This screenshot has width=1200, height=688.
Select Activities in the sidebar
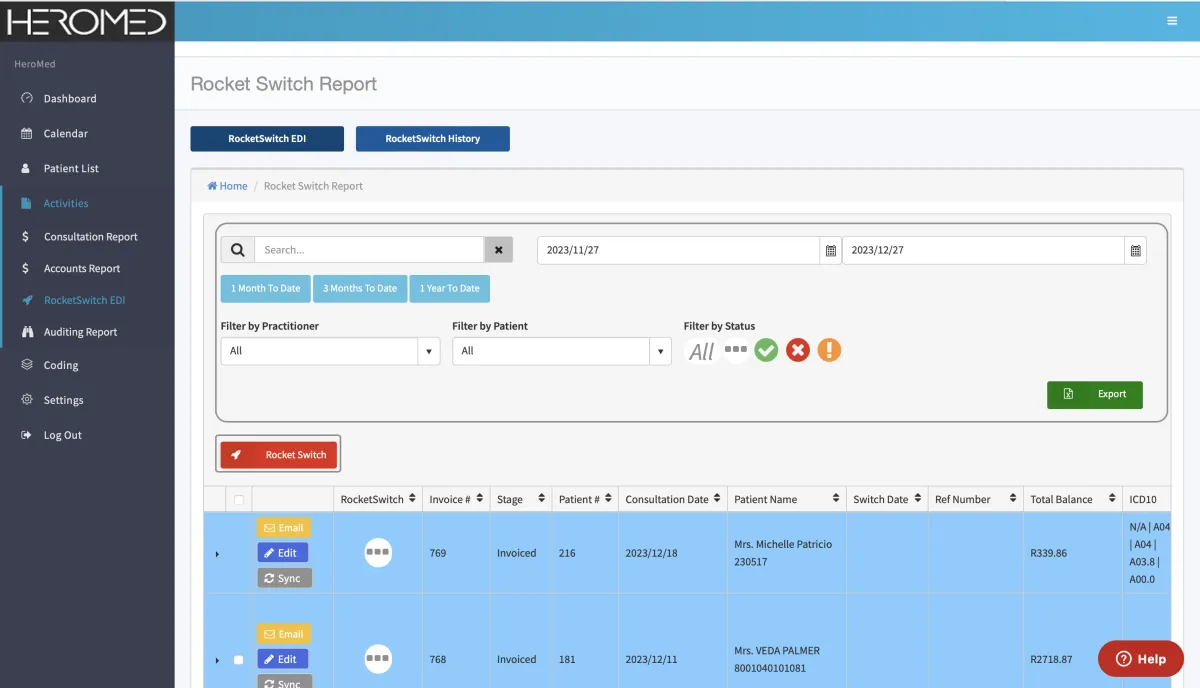[66, 204]
